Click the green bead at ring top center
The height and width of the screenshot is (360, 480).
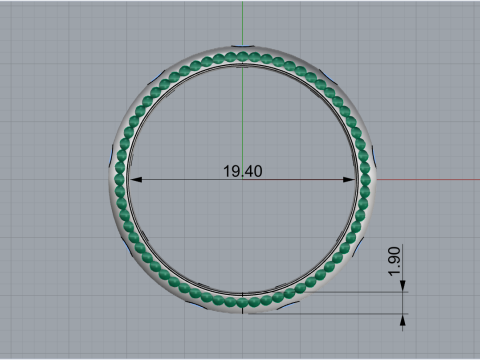pyautogui.click(x=242, y=56)
